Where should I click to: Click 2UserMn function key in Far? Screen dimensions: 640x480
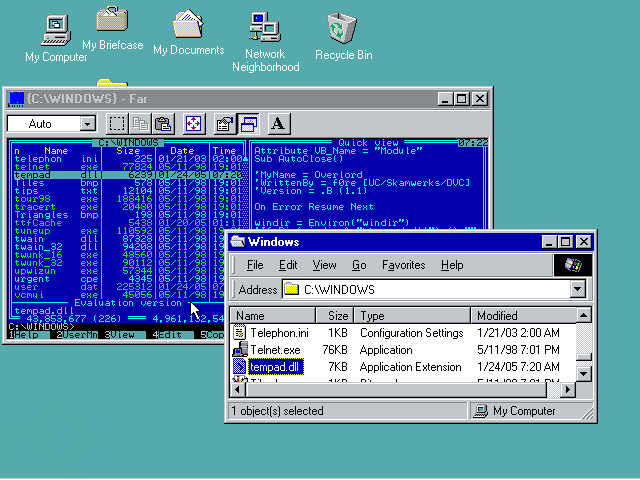[x=77, y=335]
